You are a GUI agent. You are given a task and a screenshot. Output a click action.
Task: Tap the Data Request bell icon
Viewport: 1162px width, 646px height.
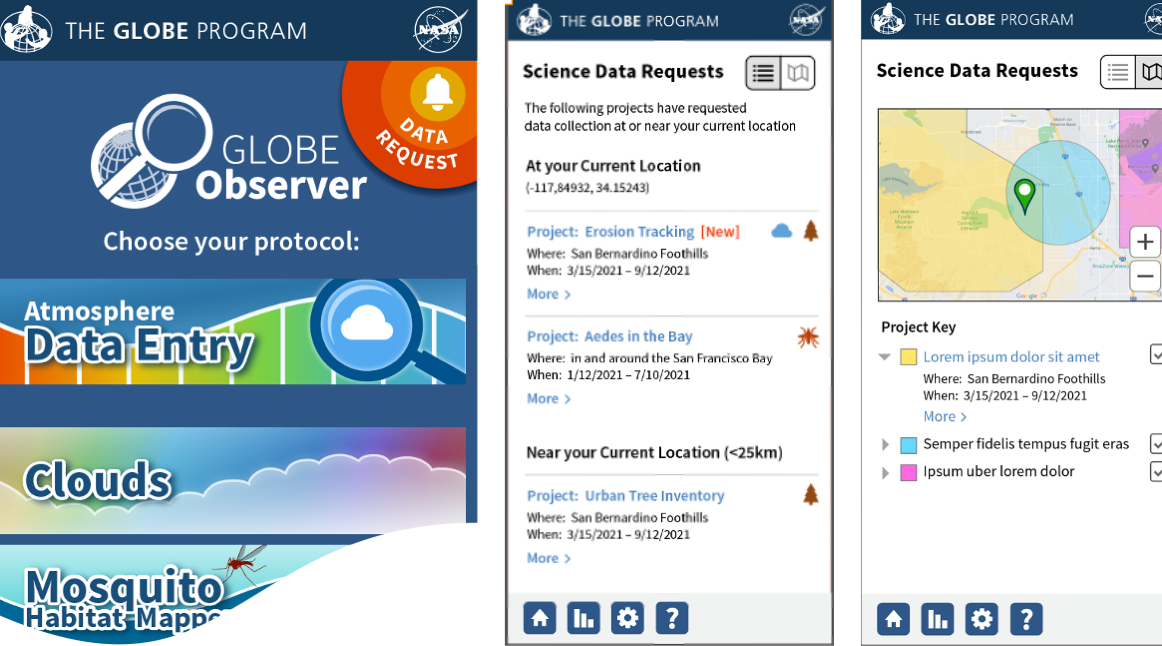coord(437,93)
